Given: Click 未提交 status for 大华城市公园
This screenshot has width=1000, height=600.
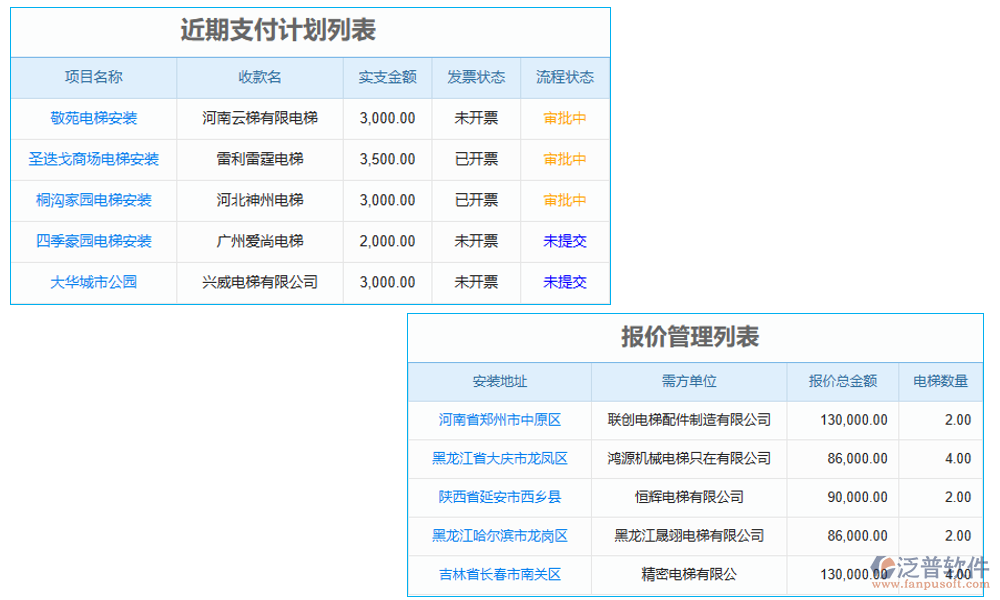Looking at the screenshot, I should (564, 282).
